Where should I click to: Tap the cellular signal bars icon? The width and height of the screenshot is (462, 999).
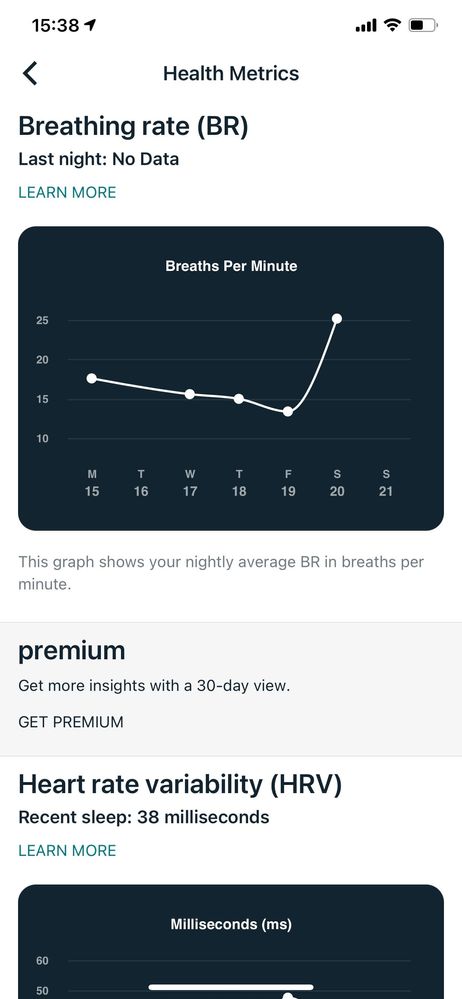click(x=366, y=25)
